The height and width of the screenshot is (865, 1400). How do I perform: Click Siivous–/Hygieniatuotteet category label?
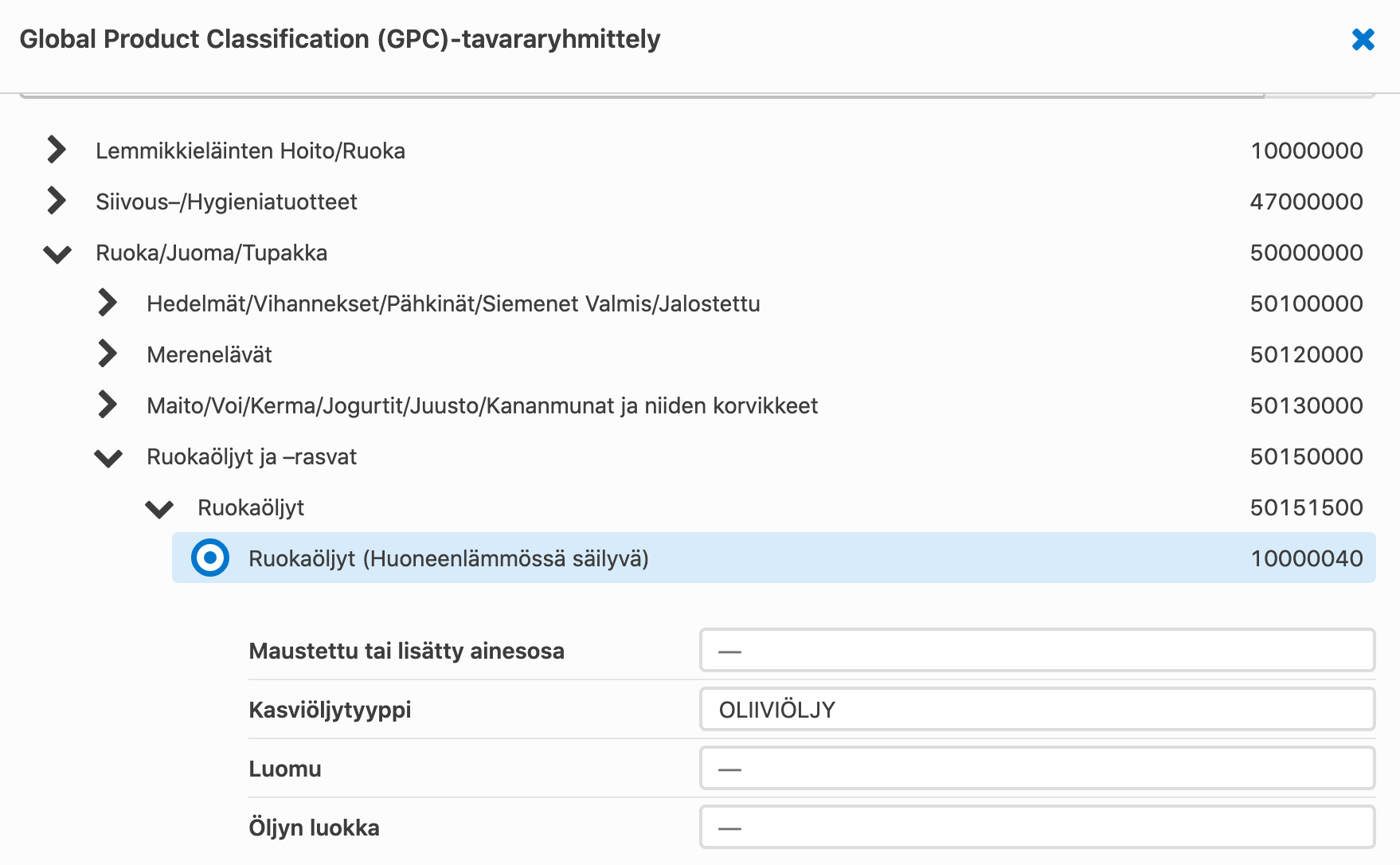(226, 202)
